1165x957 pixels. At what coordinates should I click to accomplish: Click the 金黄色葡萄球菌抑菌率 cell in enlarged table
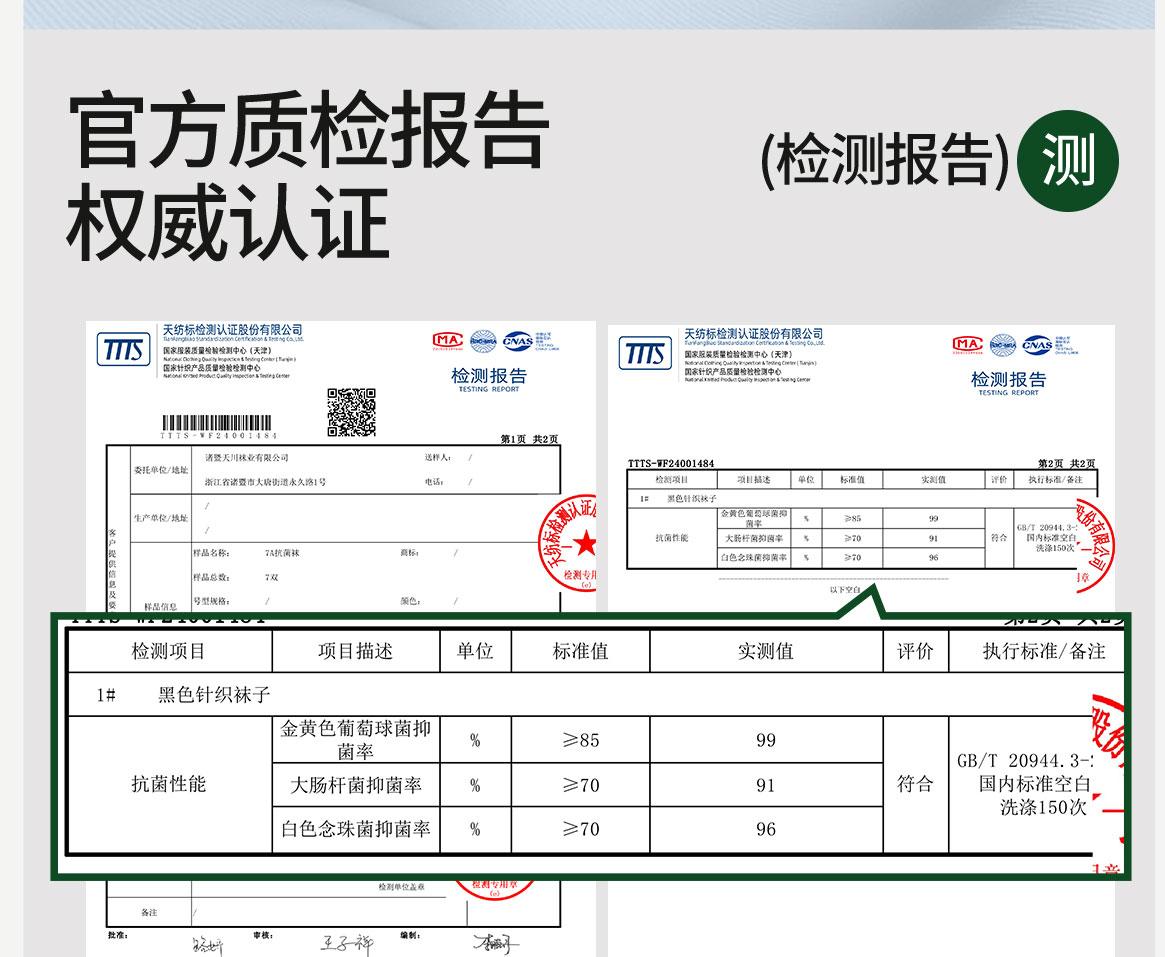tap(356, 740)
